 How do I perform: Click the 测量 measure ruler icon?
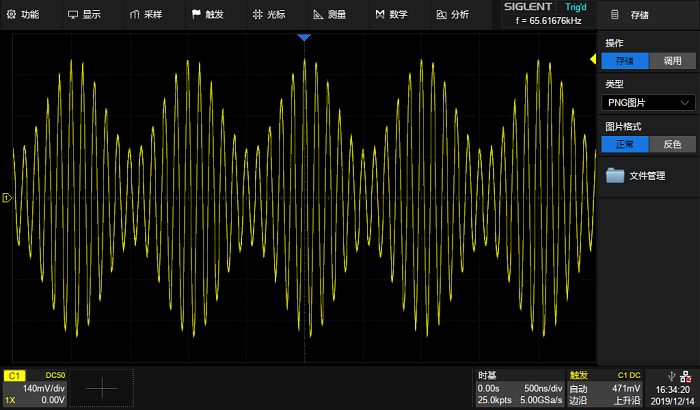[318, 15]
